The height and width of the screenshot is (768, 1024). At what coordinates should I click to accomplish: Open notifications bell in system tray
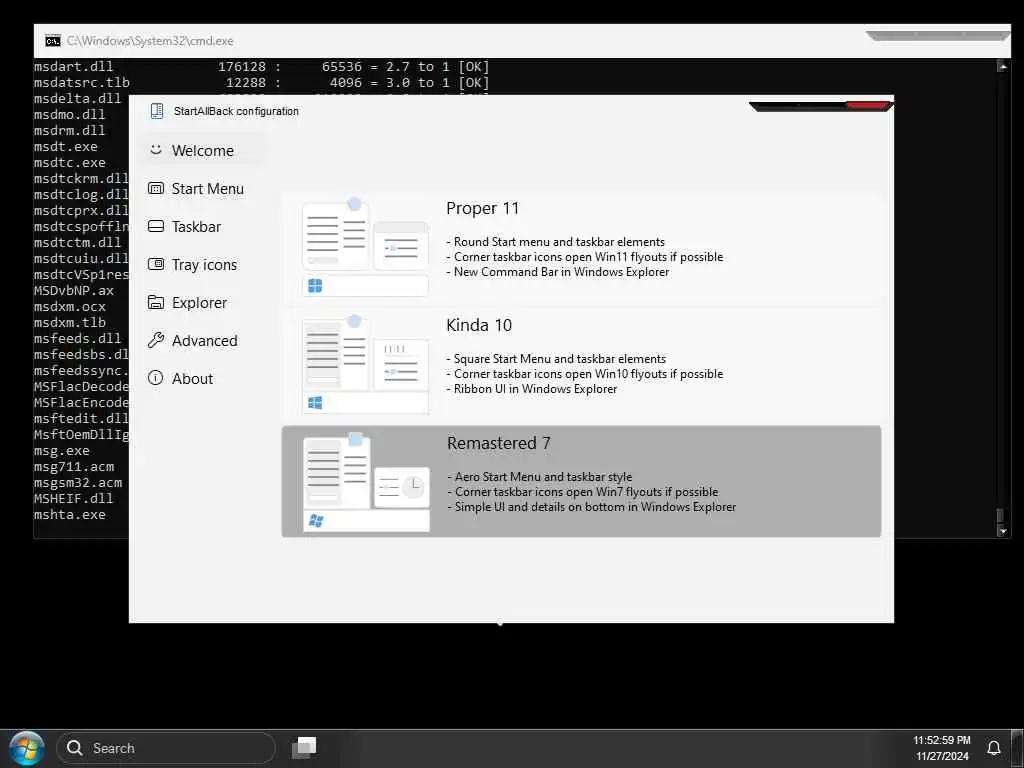(993, 748)
